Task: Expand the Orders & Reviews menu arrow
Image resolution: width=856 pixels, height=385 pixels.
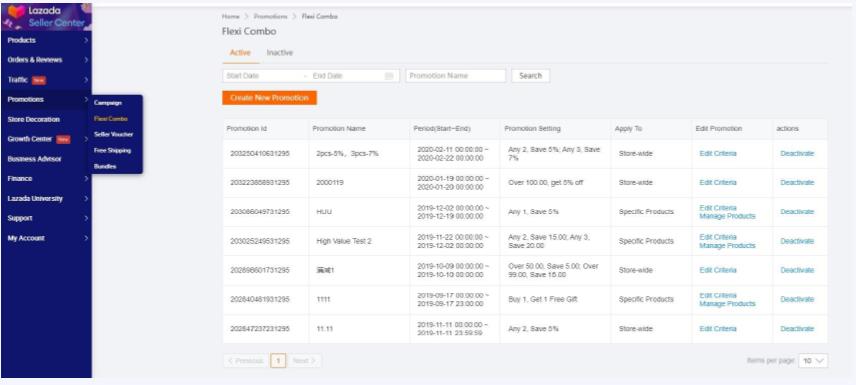Action: click(86, 60)
